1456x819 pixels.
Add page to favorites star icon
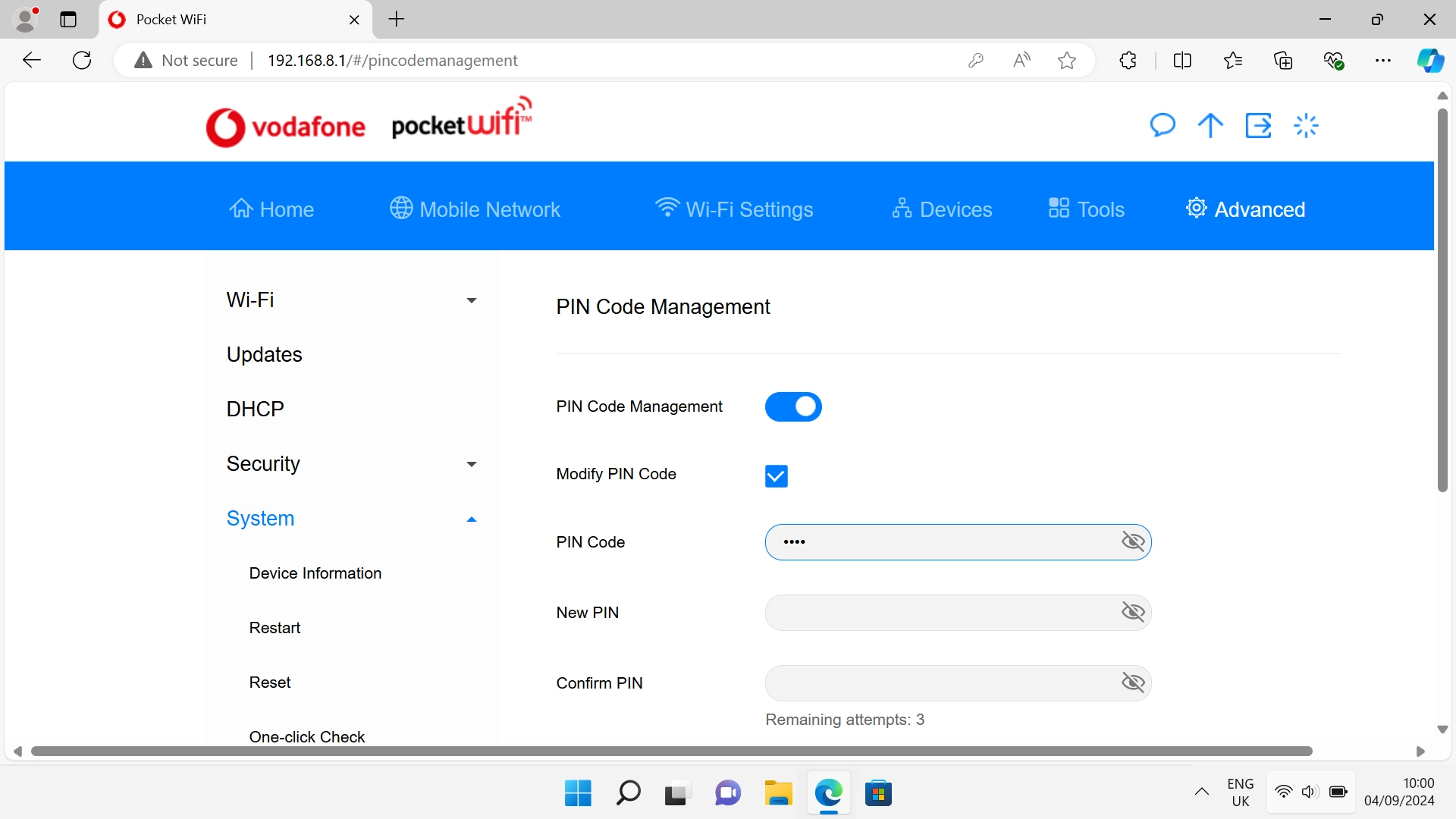[x=1067, y=61]
